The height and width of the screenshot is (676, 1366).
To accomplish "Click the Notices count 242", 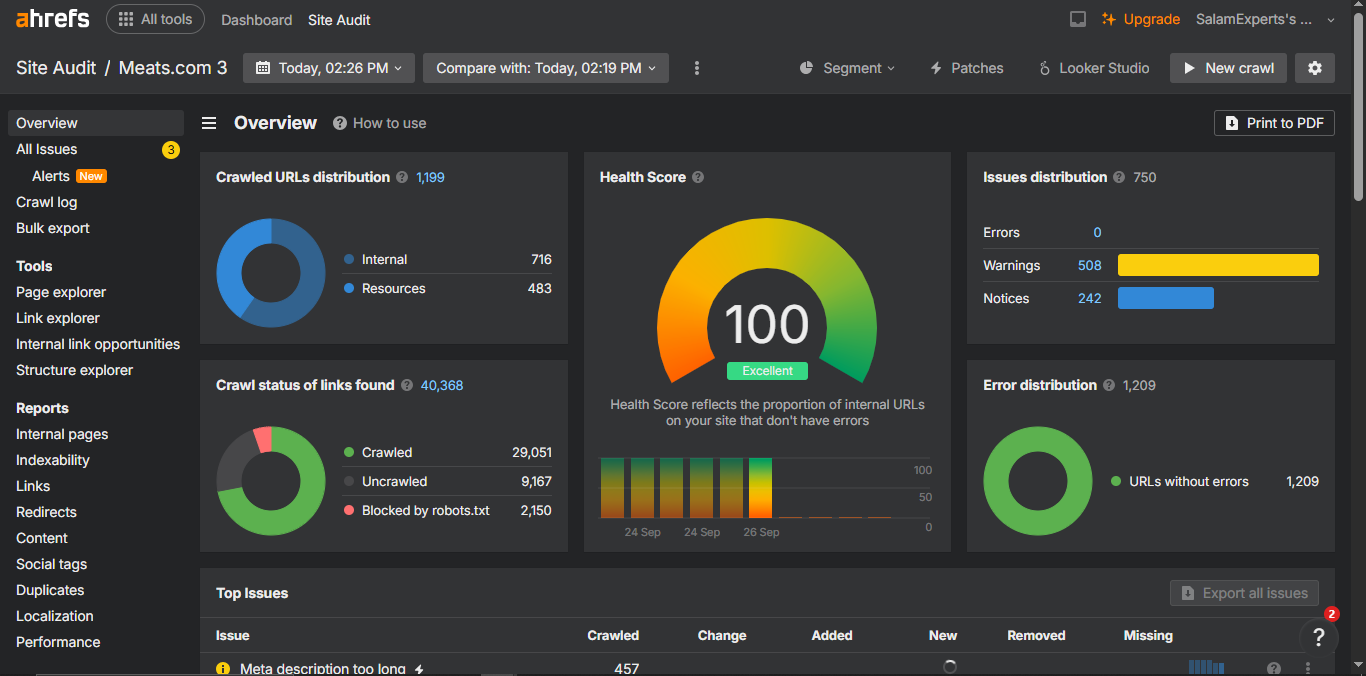I will click(x=1090, y=298).
